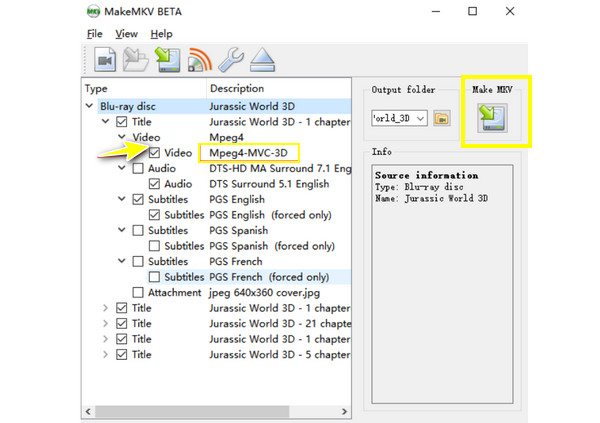This screenshot has height=423, width=600.
Task: Uncheck the first Title 1 chapter checkbox
Action: (122, 122)
